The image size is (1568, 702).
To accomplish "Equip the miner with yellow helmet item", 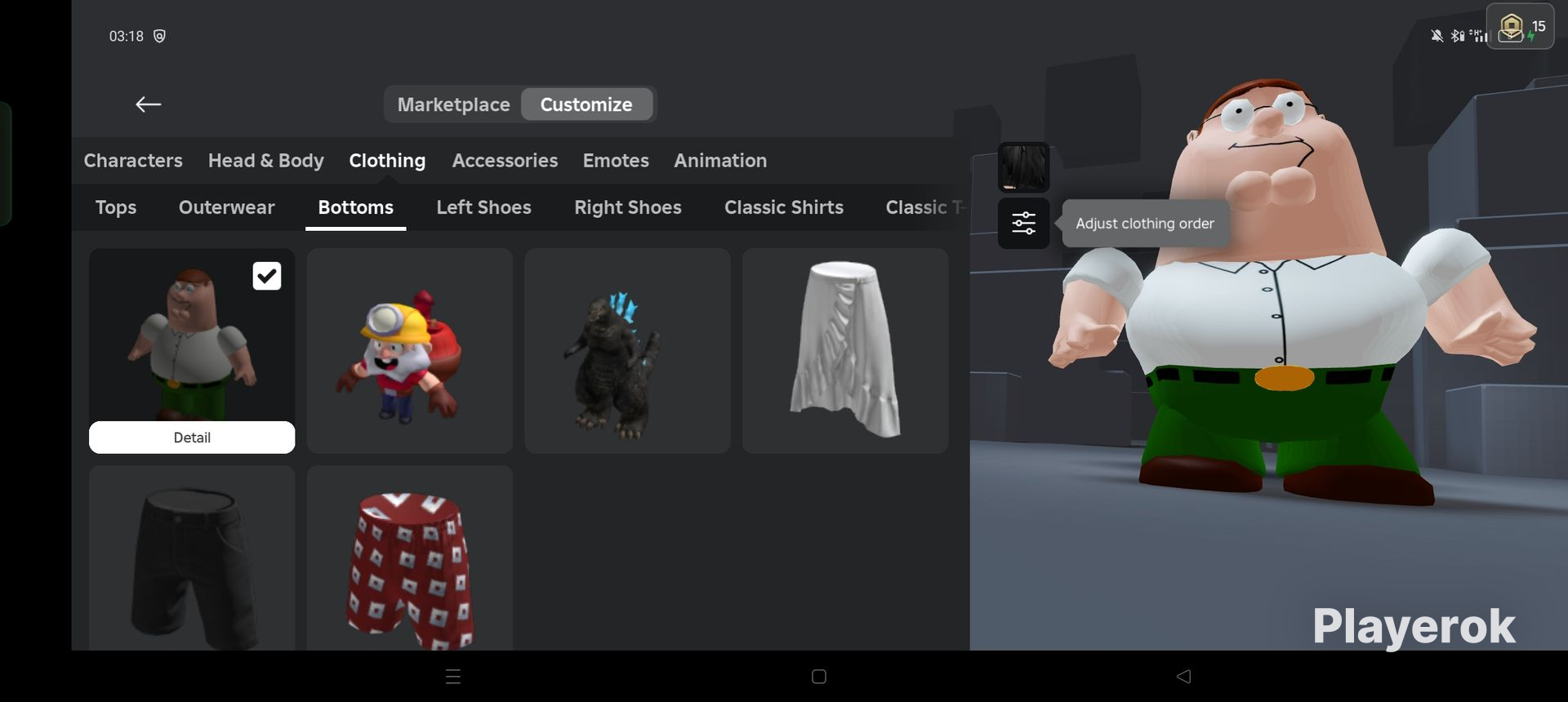I will click(x=410, y=351).
